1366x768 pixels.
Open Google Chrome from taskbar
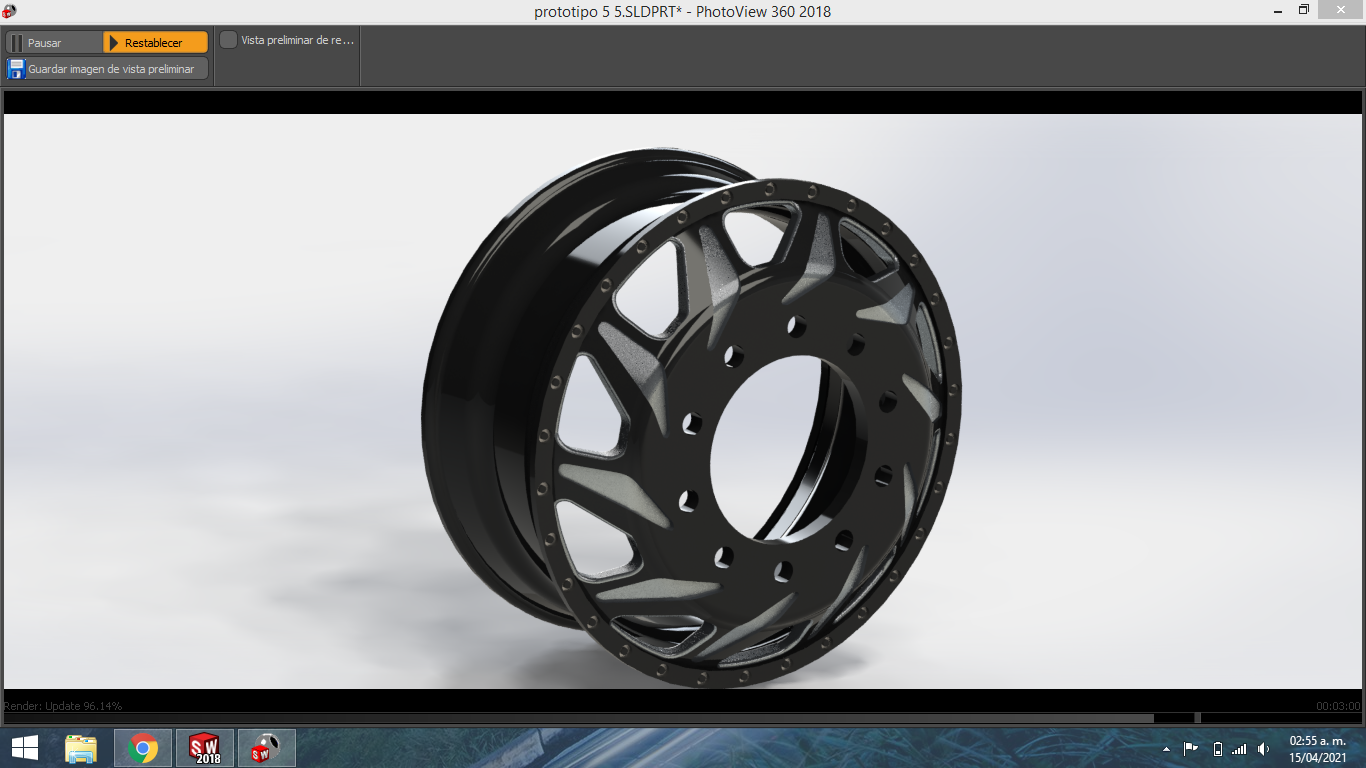[x=143, y=748]
